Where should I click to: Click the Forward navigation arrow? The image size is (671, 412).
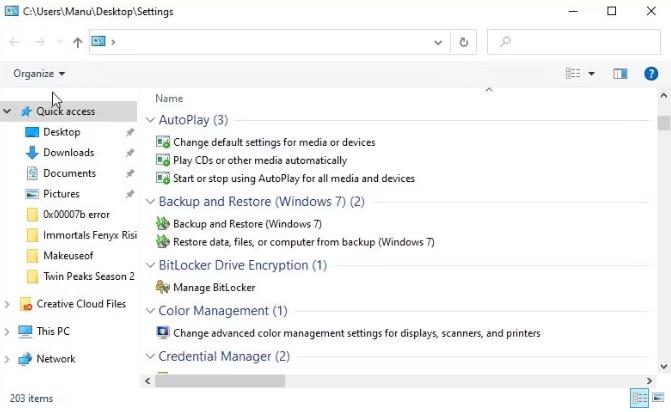[x=39, y=42]
